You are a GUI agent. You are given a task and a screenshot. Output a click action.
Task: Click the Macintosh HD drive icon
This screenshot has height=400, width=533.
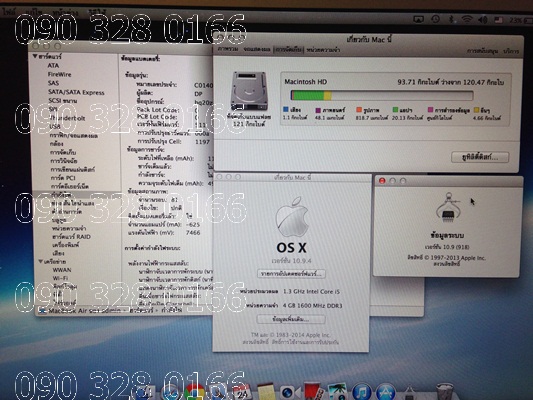[x=249, y=91]
